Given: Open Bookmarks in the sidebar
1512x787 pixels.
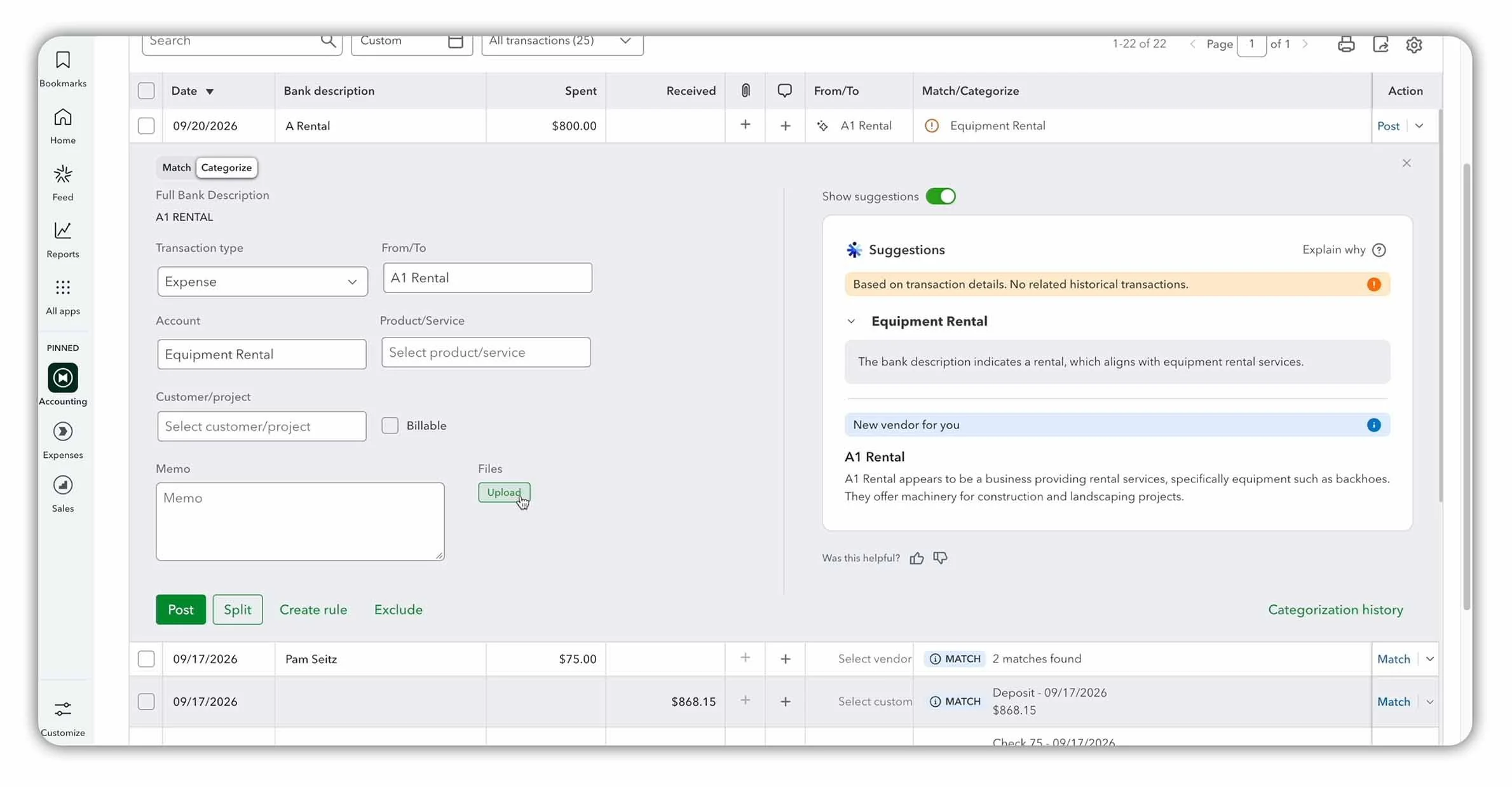Looking at the screenshot, I should click(62, 69).
